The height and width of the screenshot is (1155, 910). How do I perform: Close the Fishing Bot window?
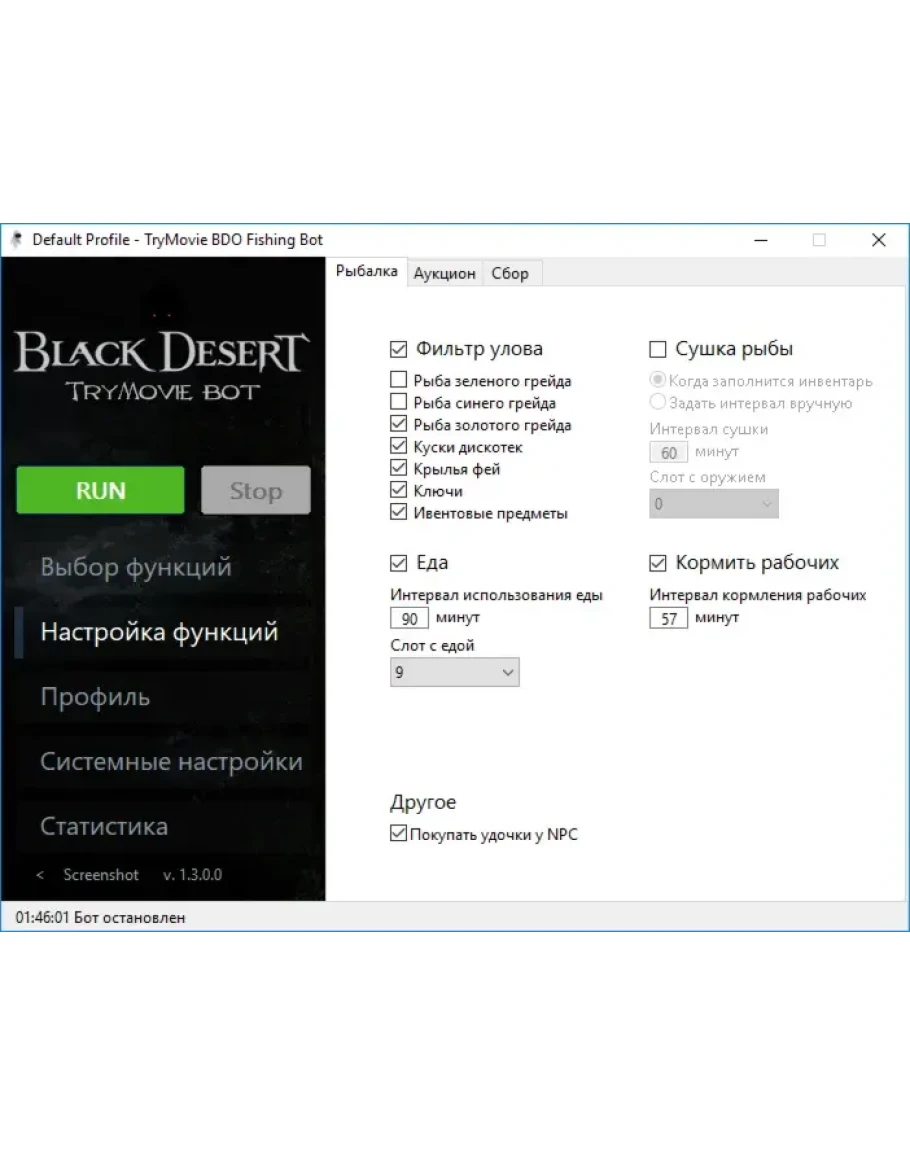coord(878,240)
